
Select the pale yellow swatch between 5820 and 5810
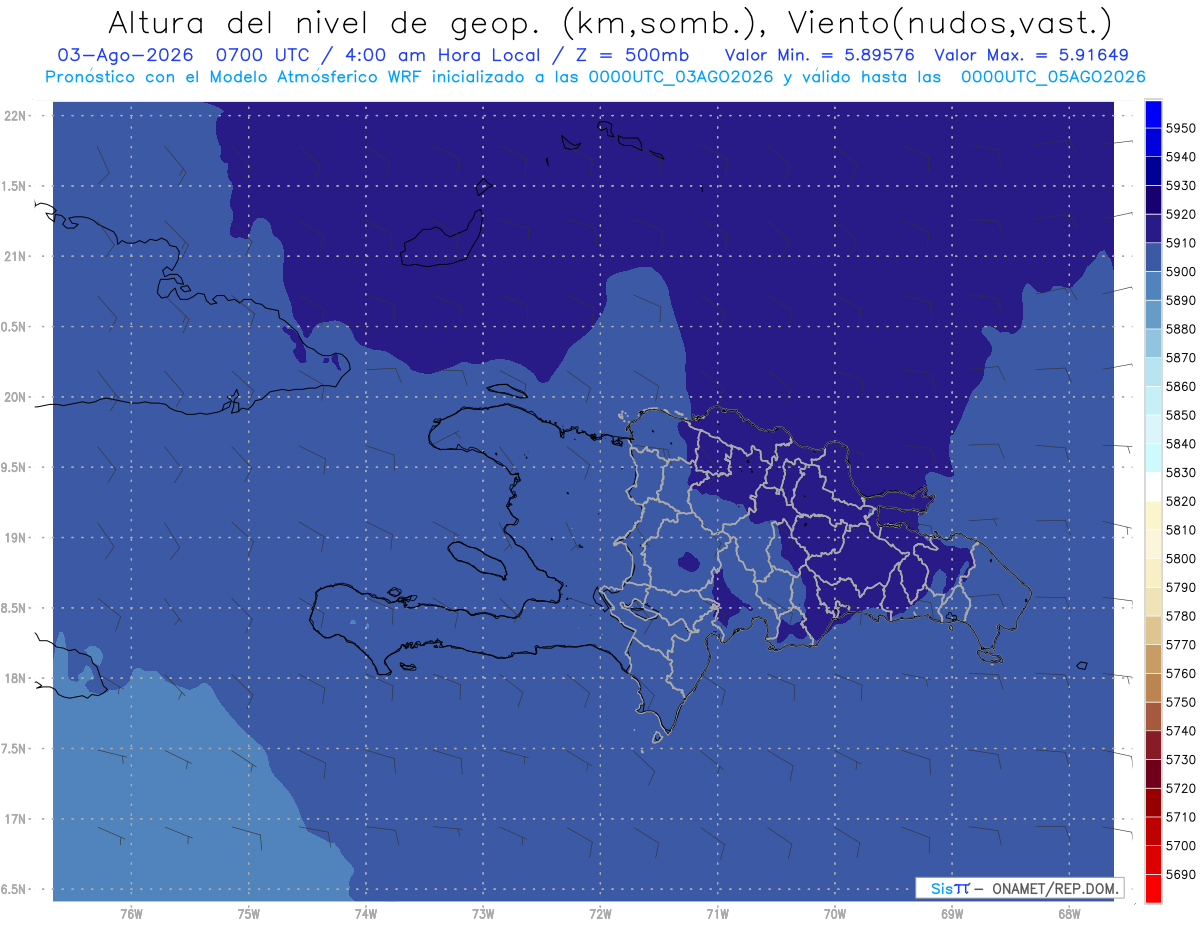1152,514
